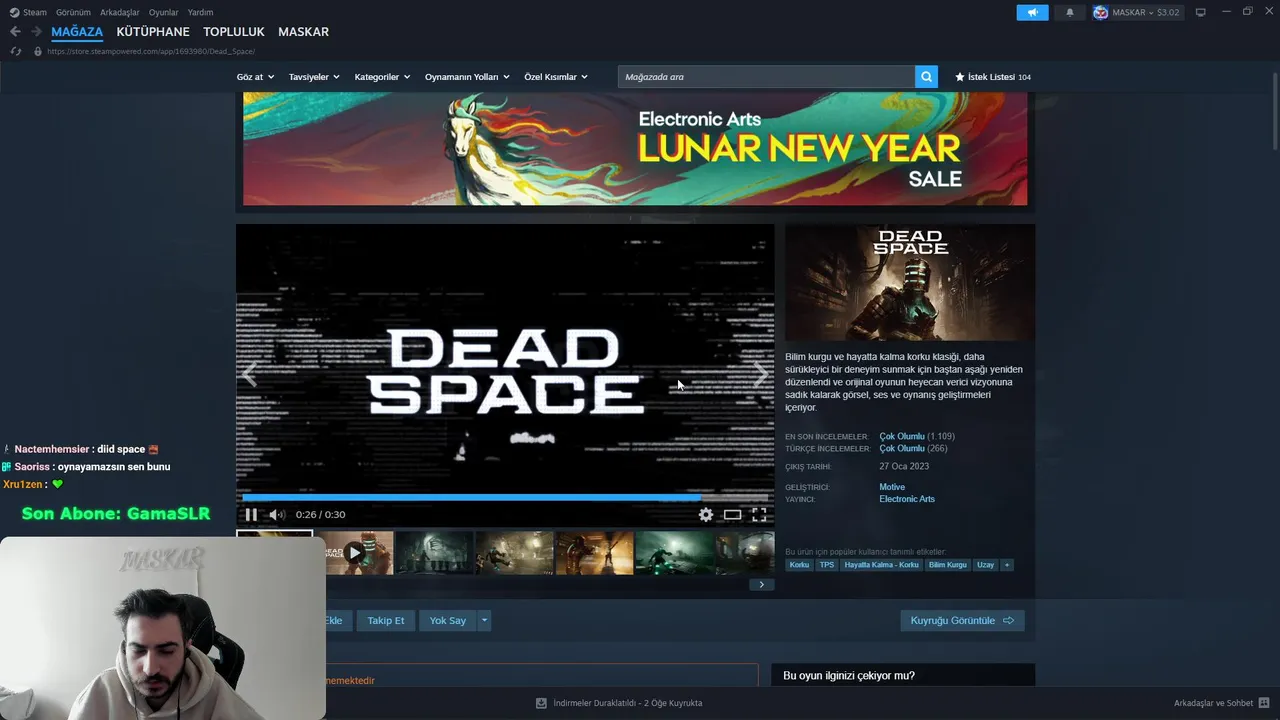1280x720 pixels.
Task: Focus the Mağazada ara search field
Action: (x=766, y=77)
